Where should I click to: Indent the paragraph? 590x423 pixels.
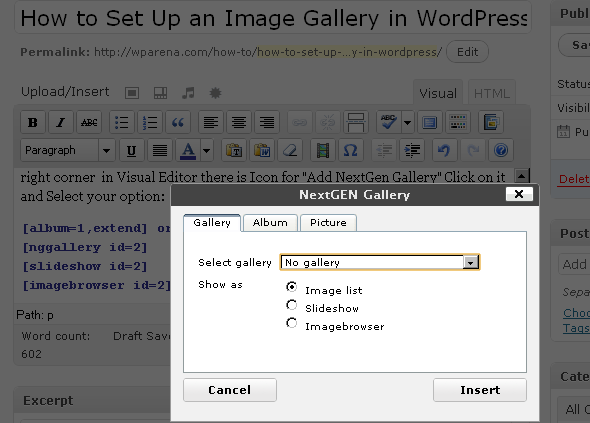[412, 150]
